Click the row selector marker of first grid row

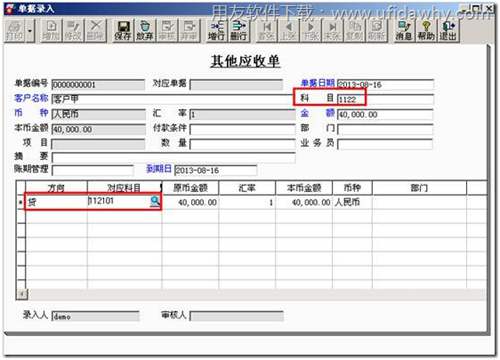(x=21, y=202)
